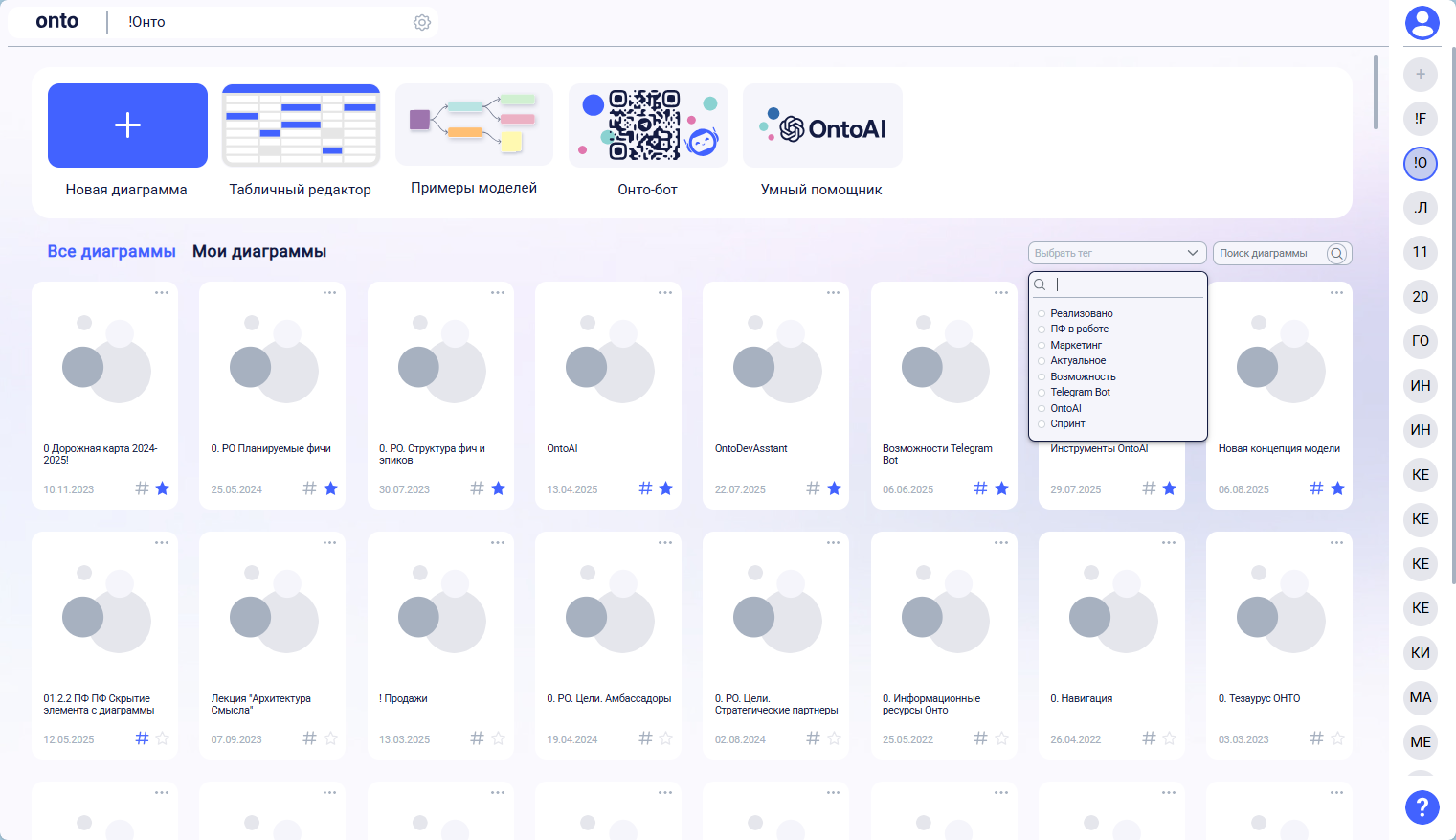Open tags hash icon on OntoAI card

645,488
